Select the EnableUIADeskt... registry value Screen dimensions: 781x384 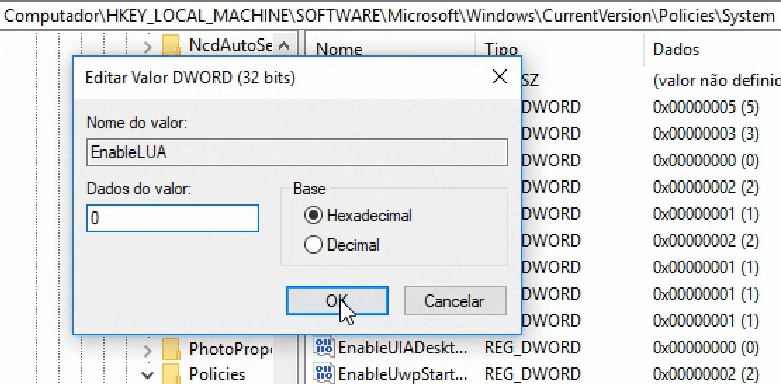pos(402,347)
